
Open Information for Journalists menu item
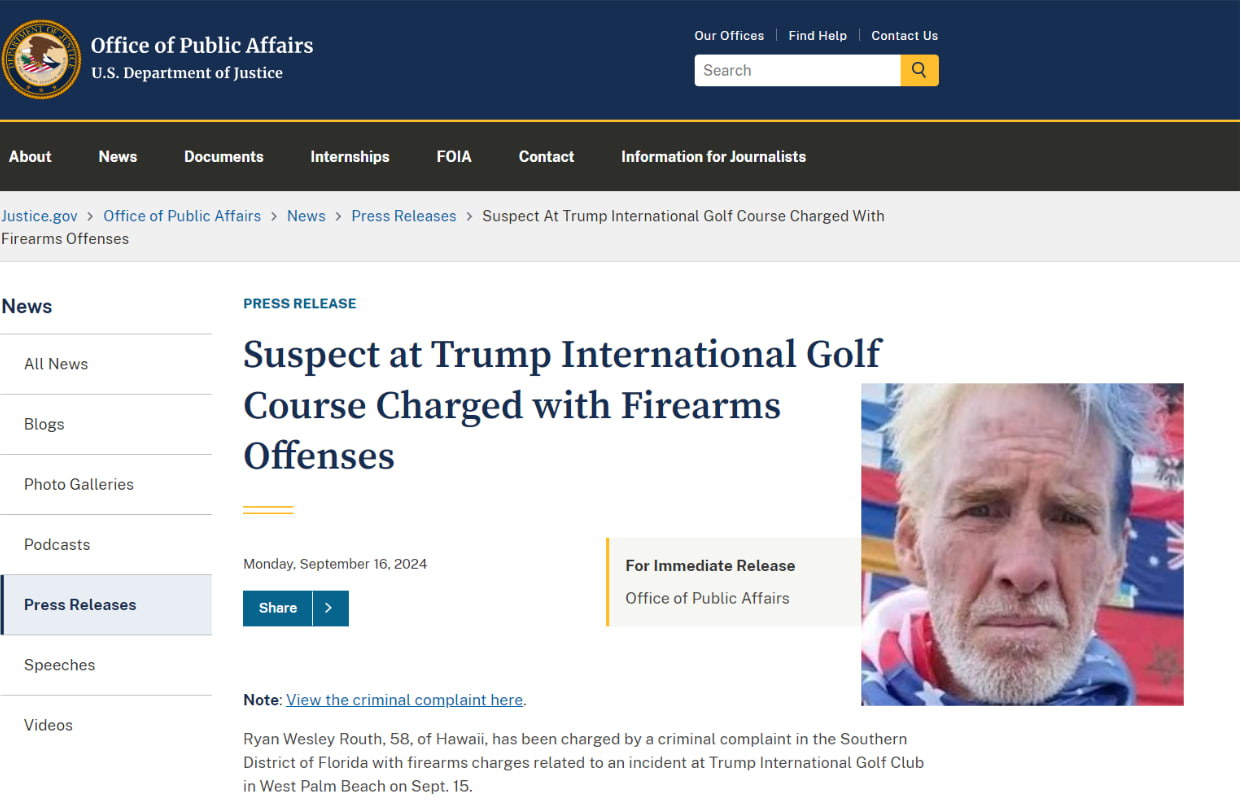[713, 156]
